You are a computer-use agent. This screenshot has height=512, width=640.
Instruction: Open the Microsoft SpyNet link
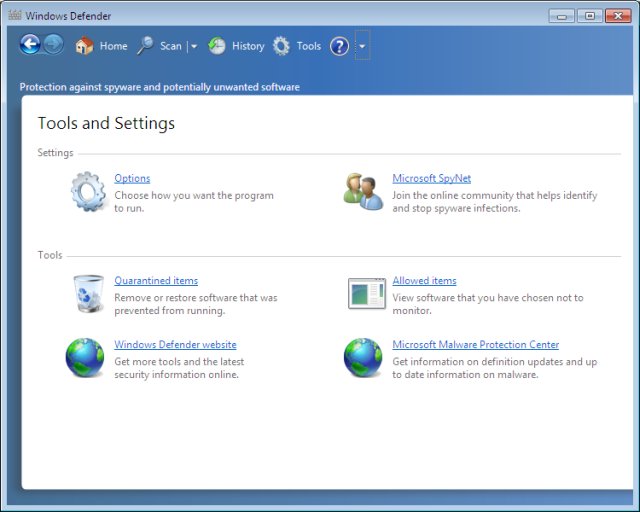point(431,179)
